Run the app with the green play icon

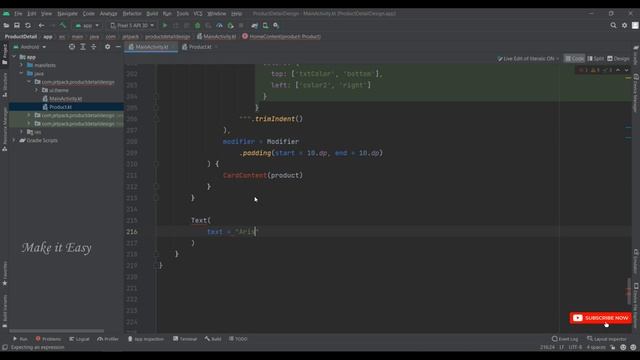click(165, 25)
